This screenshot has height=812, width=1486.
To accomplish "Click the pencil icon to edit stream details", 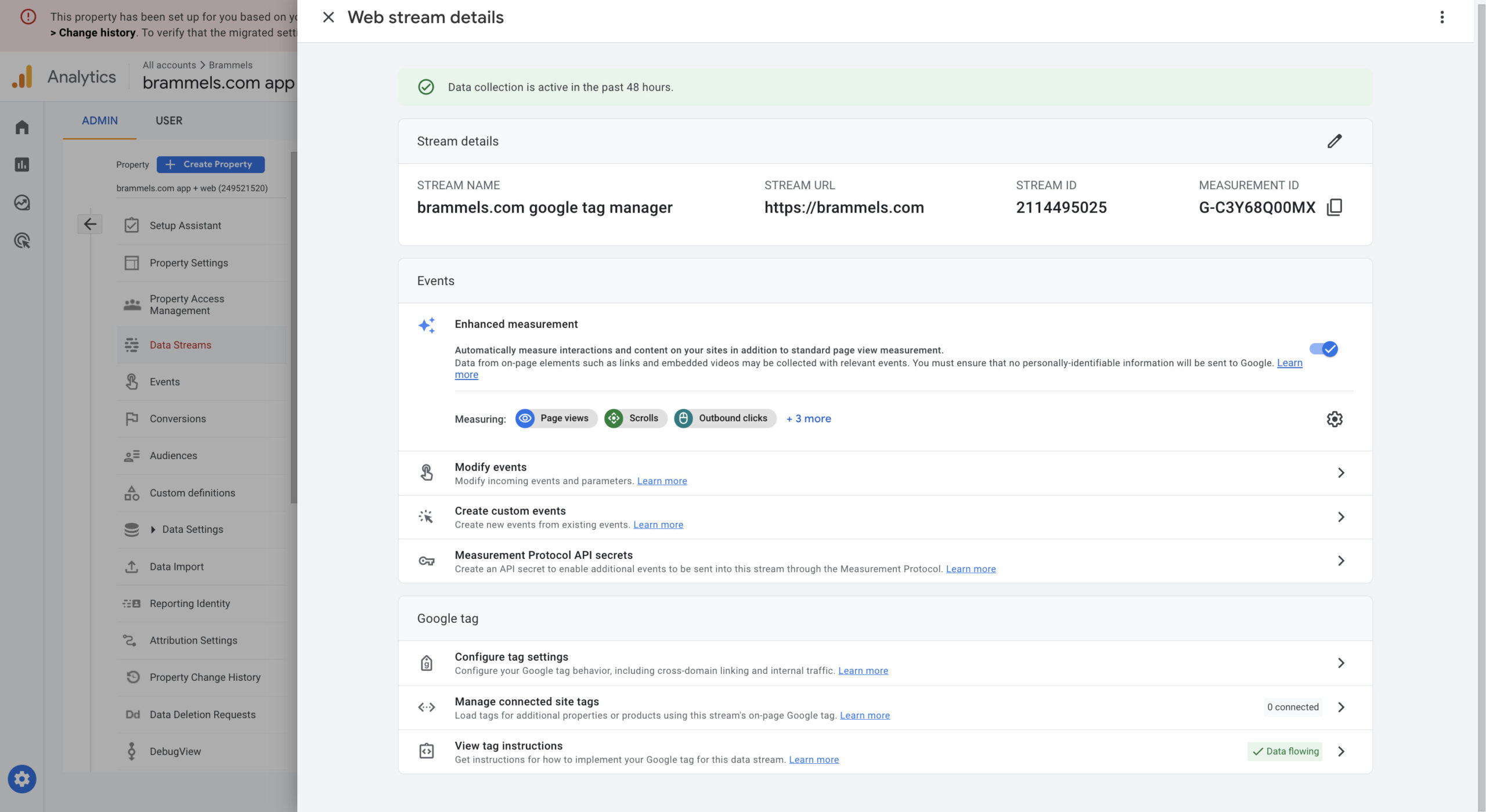I will pos(1334,141).
